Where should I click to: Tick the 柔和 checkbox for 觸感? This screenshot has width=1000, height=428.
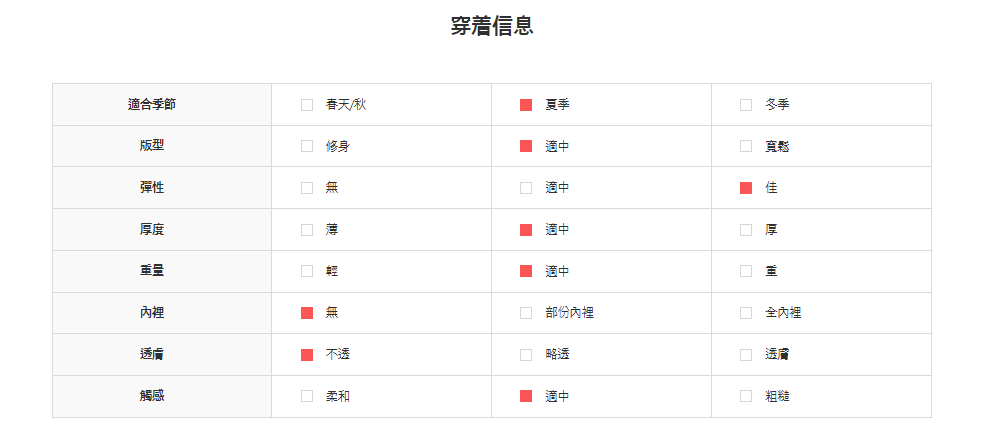[x=307, y=396]
